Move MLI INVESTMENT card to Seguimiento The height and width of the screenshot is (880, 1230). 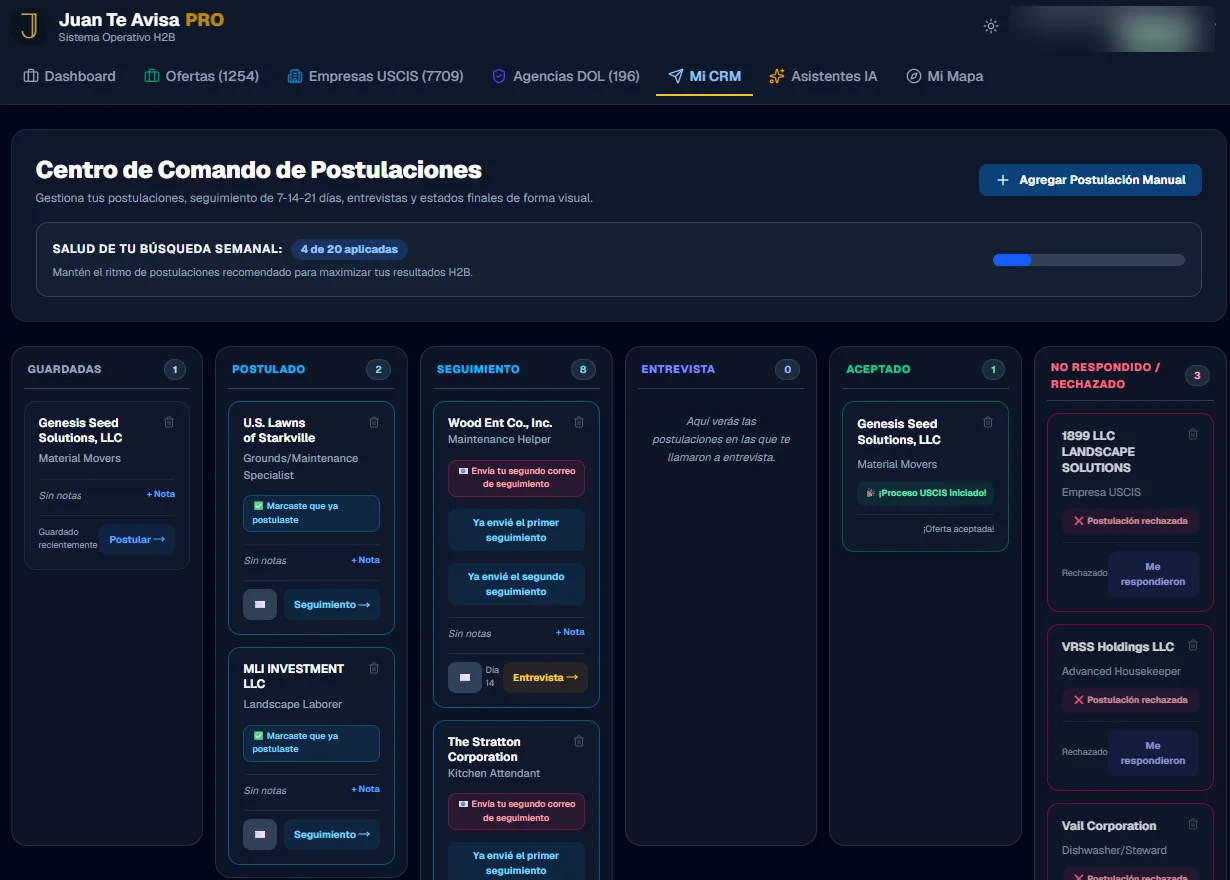(332, 835)
